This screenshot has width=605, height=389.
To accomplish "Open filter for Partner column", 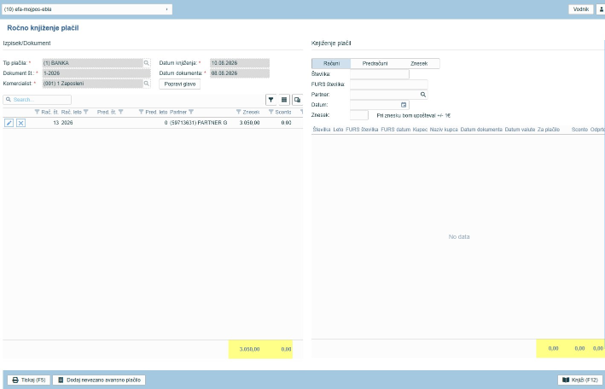I will [191, 112].
